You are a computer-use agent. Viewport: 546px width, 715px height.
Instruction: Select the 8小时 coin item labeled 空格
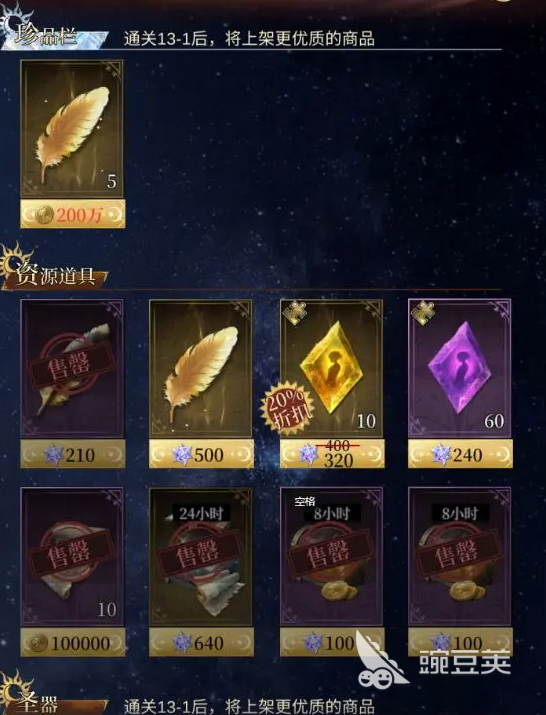pos(332,556)
